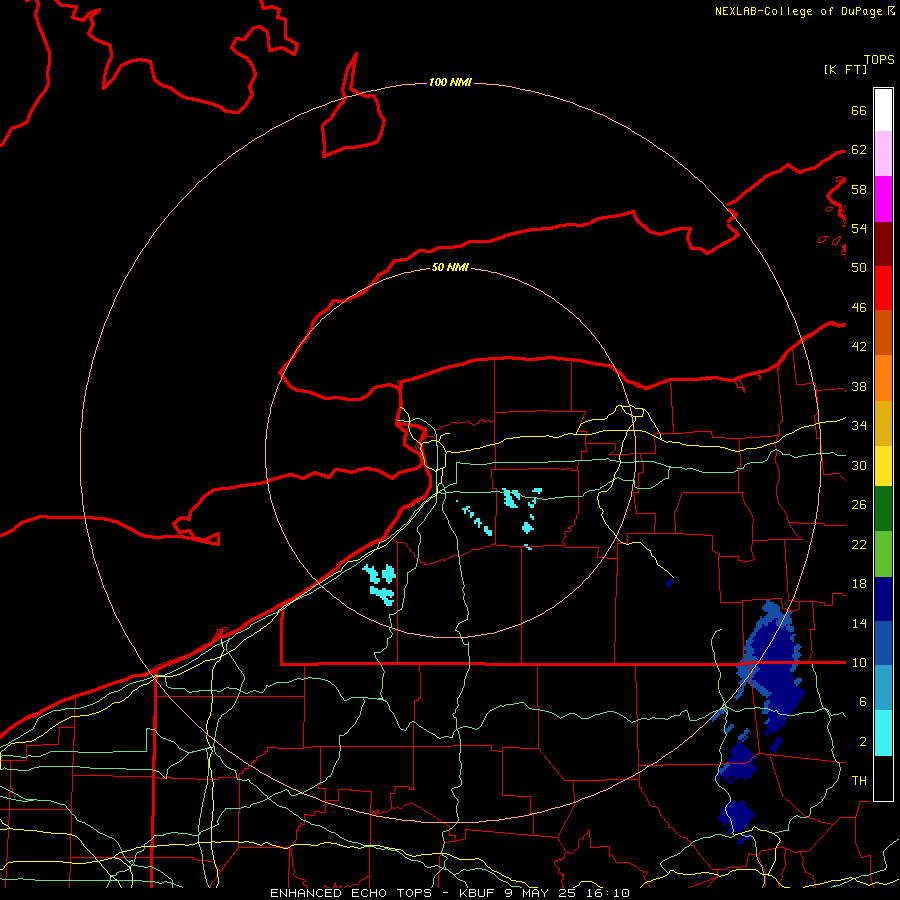Click the '30' legend value
Screen dimensions: 900x900
[859, 465]
